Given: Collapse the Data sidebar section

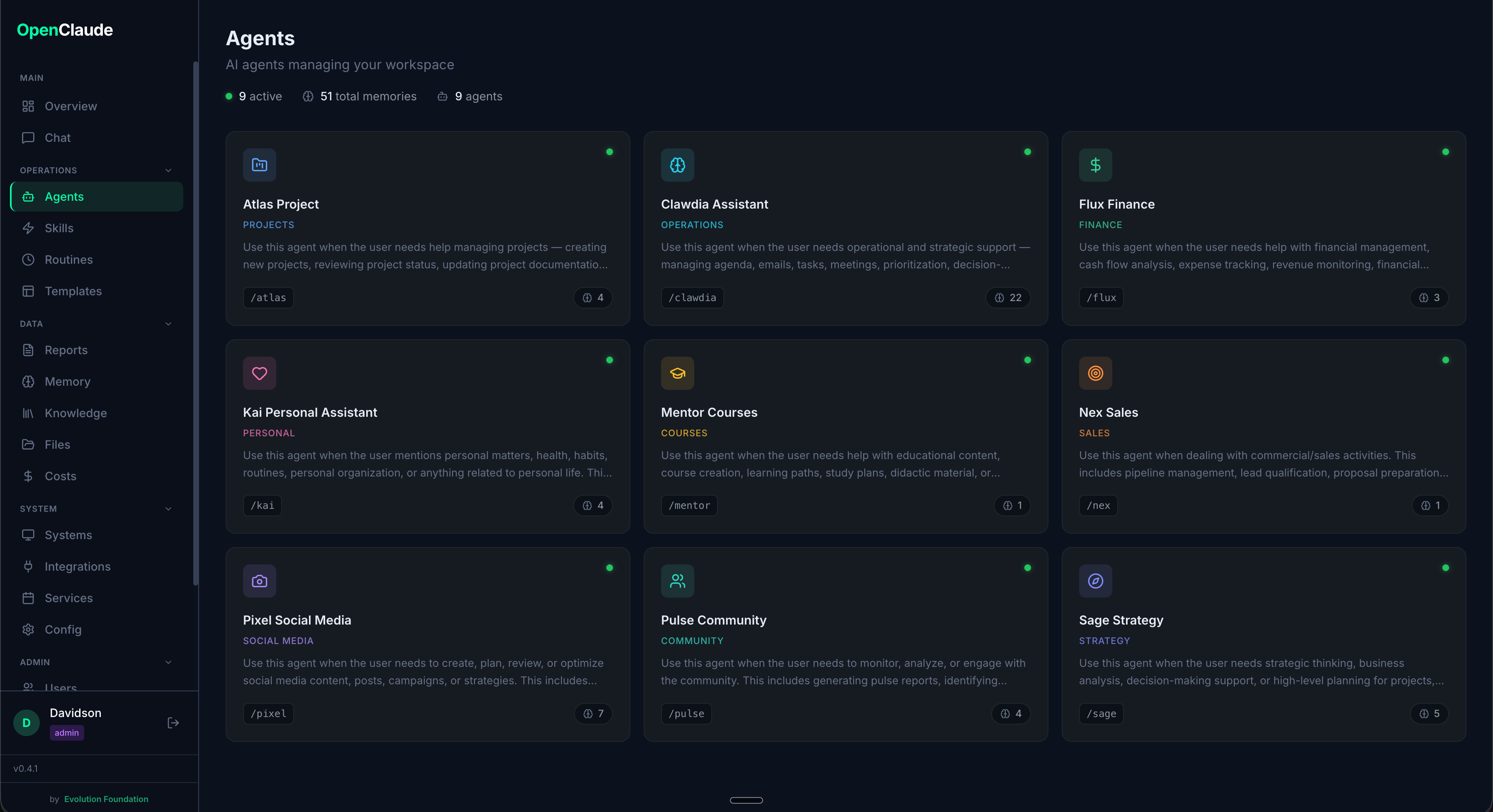Looking at the screenshot, I should [168, 324].
